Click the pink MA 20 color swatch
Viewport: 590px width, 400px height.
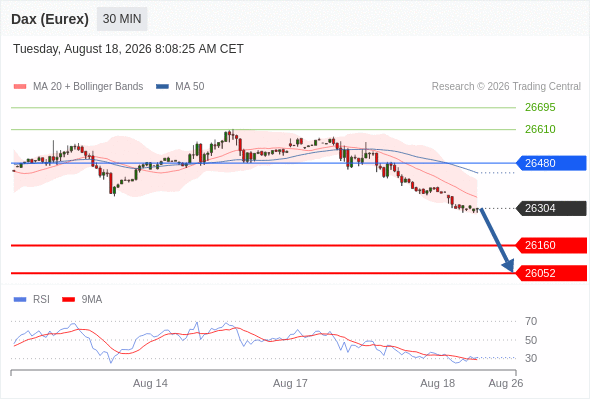click(x=20, y=87)
